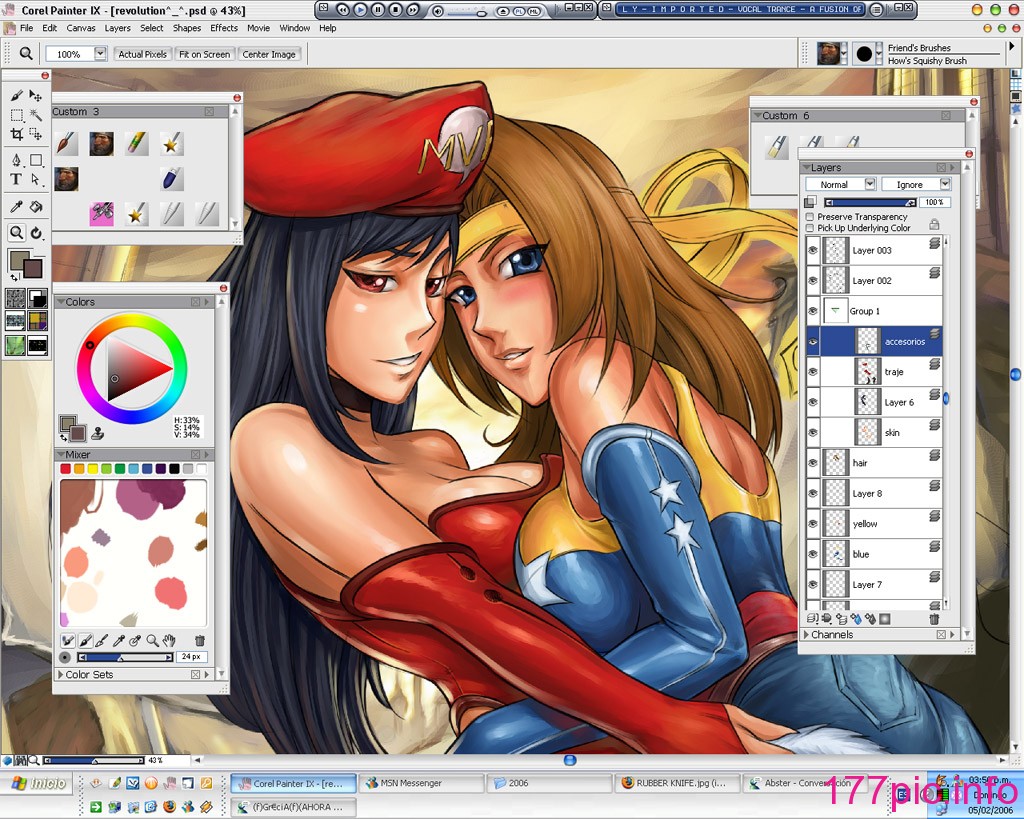Select the Pan hand tool in the Mixer
The height and width of the screenshot is (819, 1024).
click(x=170, y=641)
